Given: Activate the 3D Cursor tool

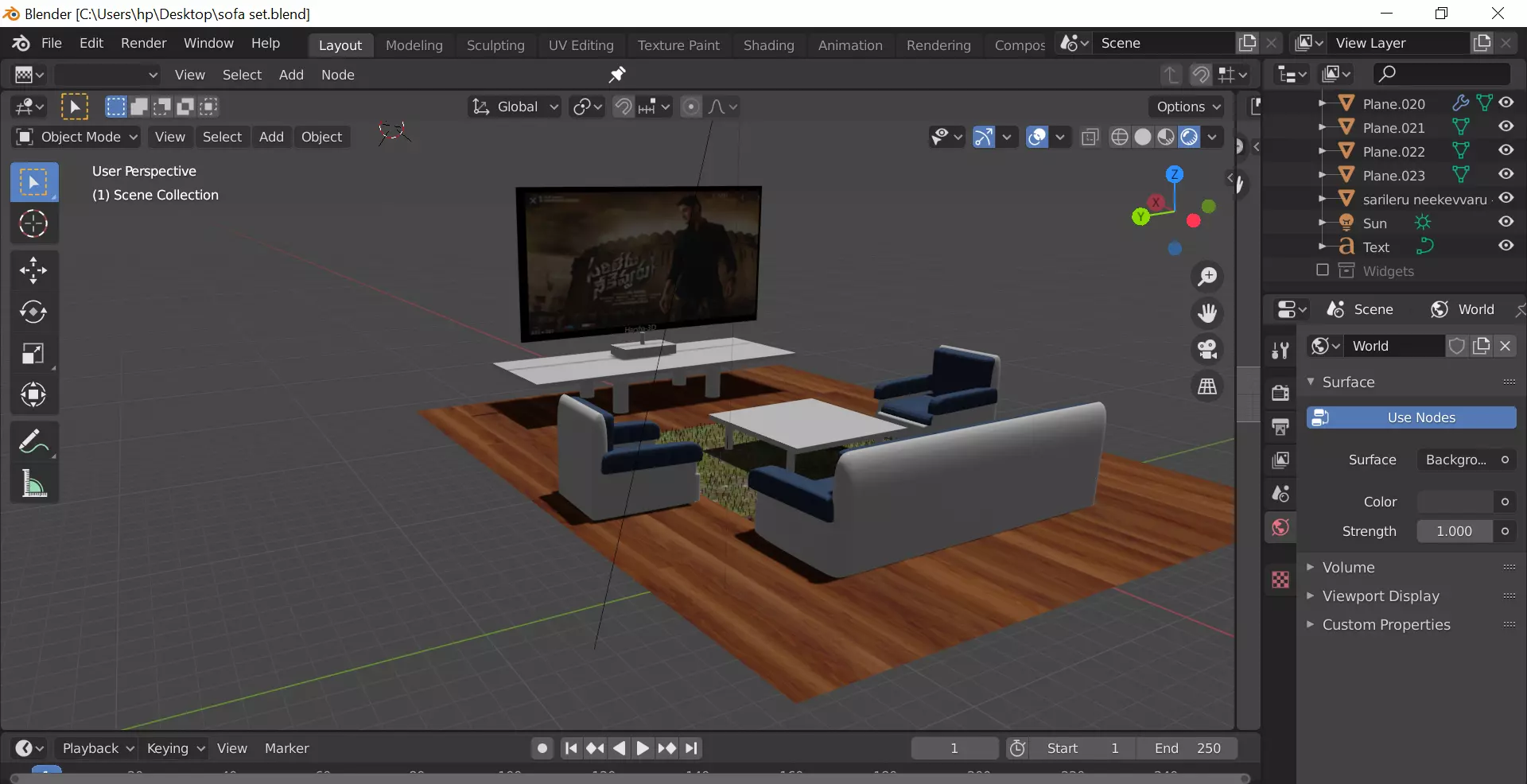Looking at the screenshot, I should point(33,223).
